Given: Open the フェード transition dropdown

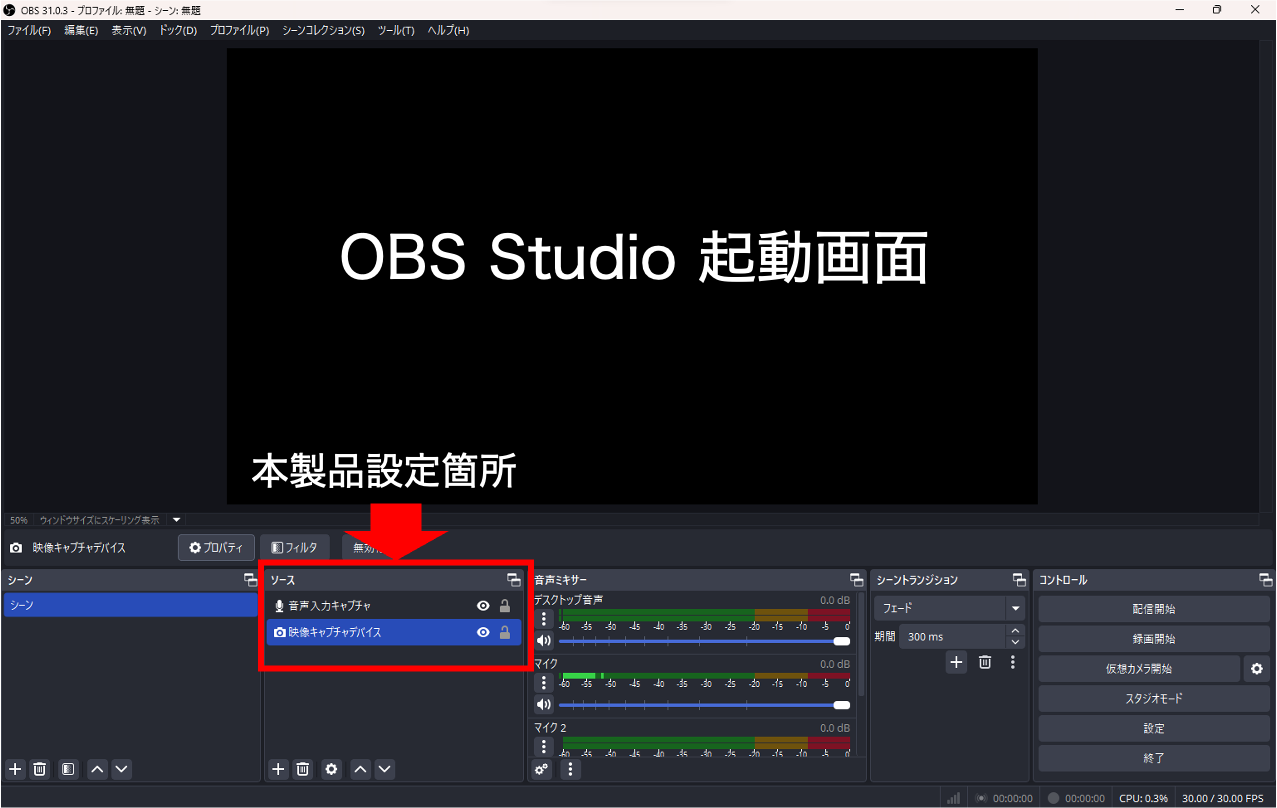Looking at the screenshot, I should point(950,608).
